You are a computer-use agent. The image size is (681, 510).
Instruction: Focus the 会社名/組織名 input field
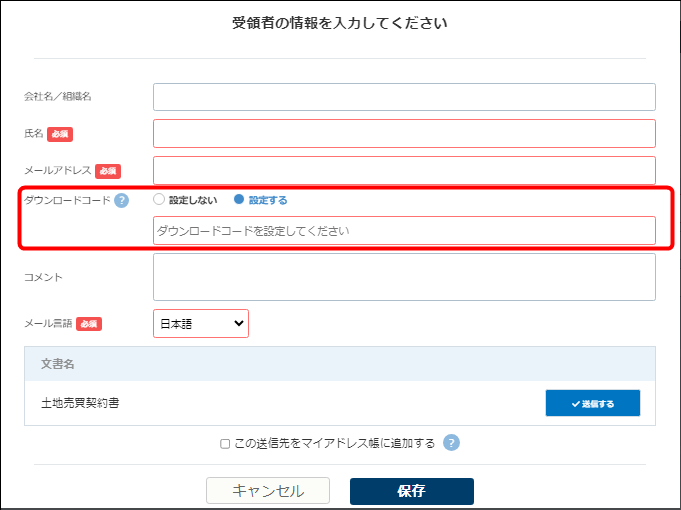click(404, 97)
